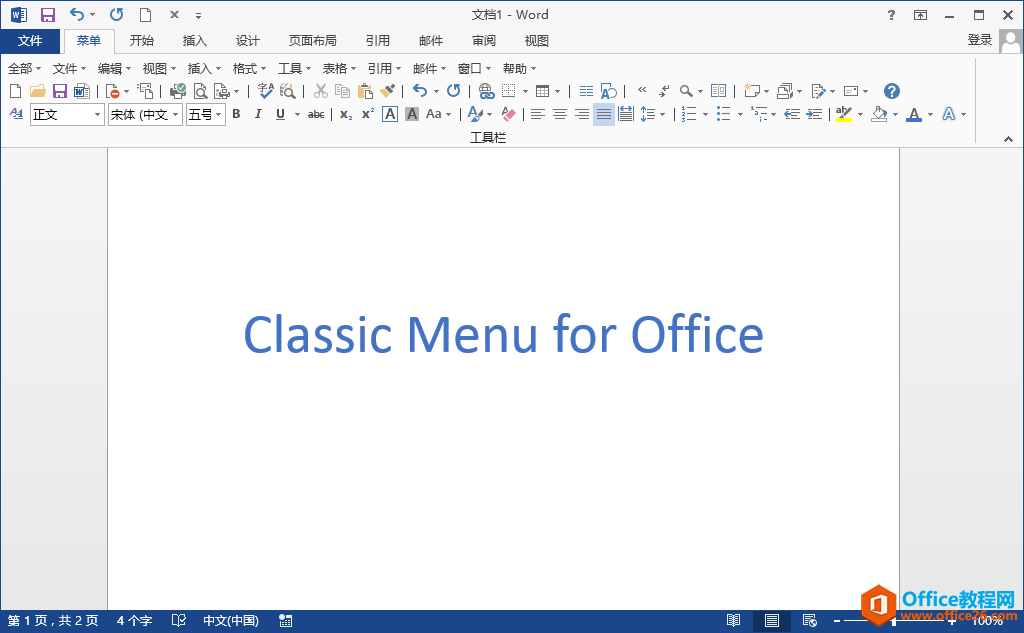This screenshot has width=1024, height=633.
Task: Click the proofing book icon in status bar
Action: click(x=178, y=621)
